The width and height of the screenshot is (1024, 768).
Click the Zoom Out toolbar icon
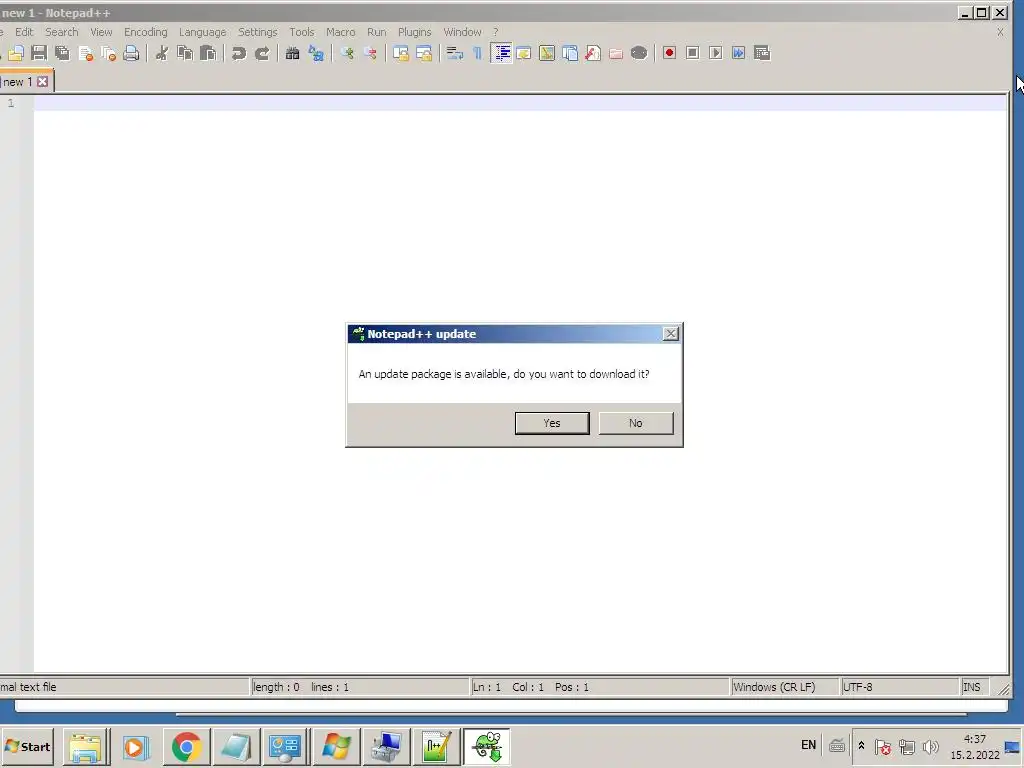(x=370, y=53)
